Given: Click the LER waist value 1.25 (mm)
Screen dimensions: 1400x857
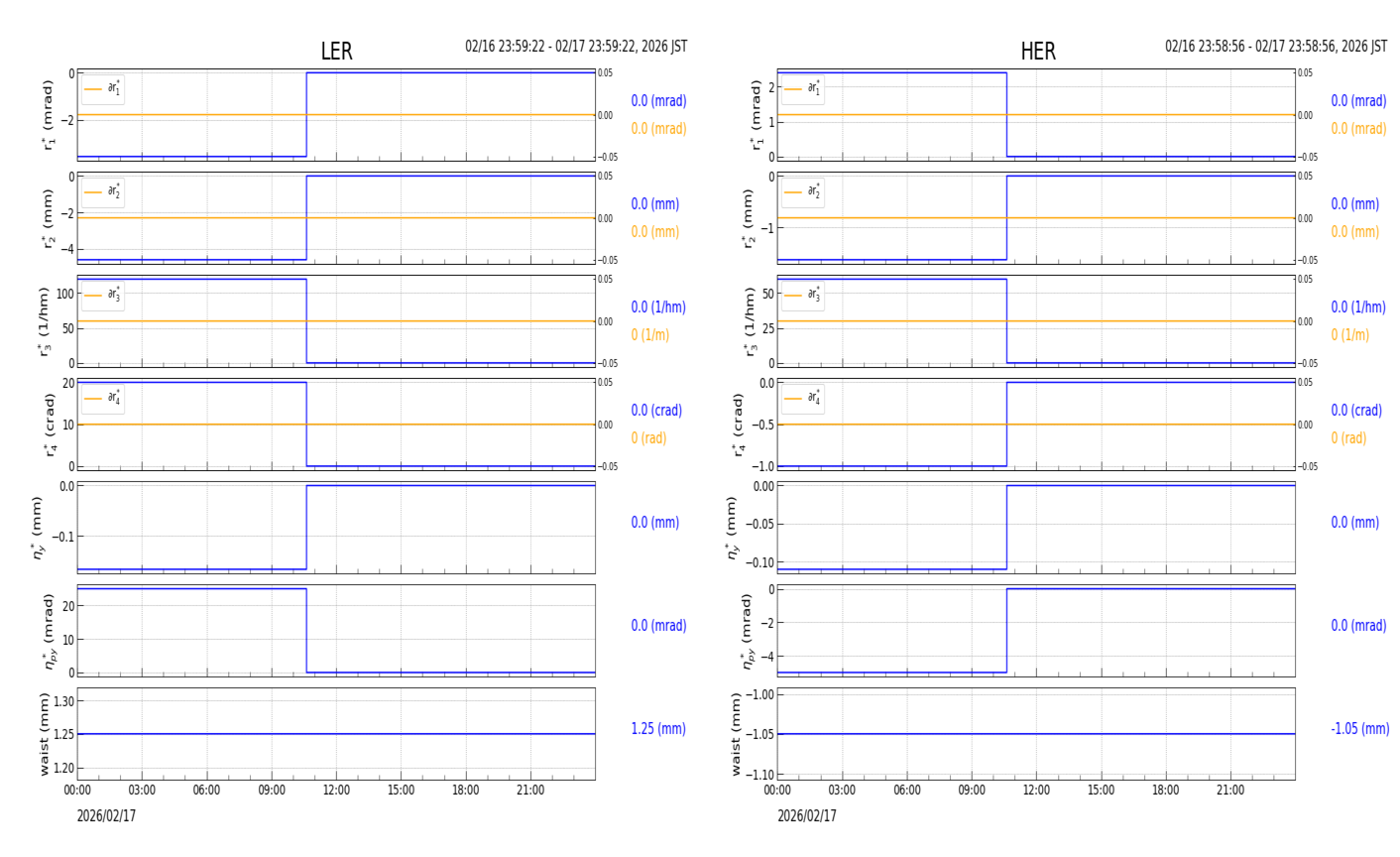Looking at the screenshot, I should click(x=658, y=729).
